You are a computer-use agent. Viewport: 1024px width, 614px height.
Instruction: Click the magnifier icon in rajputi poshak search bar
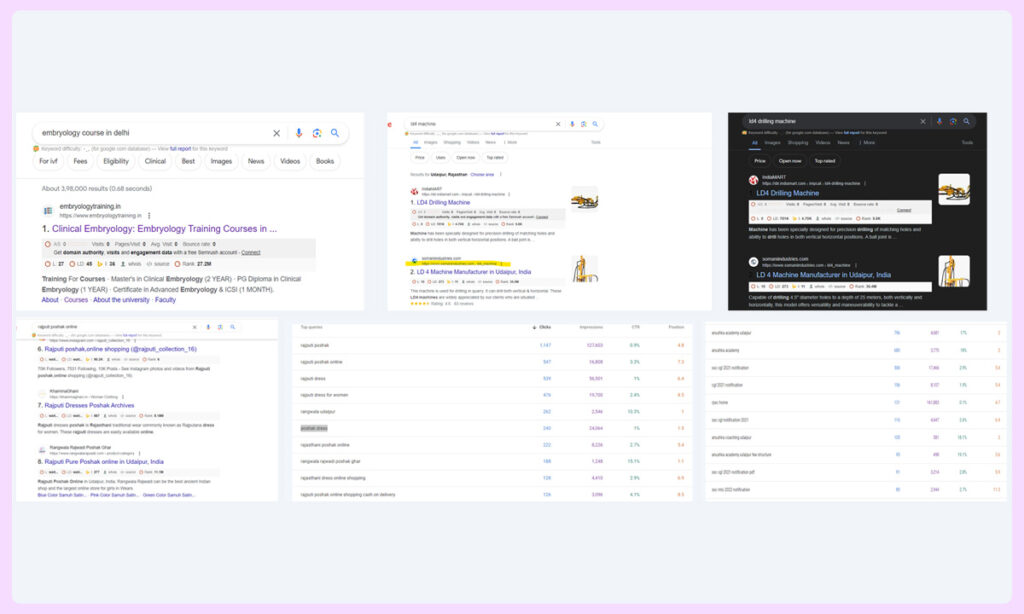232,327
